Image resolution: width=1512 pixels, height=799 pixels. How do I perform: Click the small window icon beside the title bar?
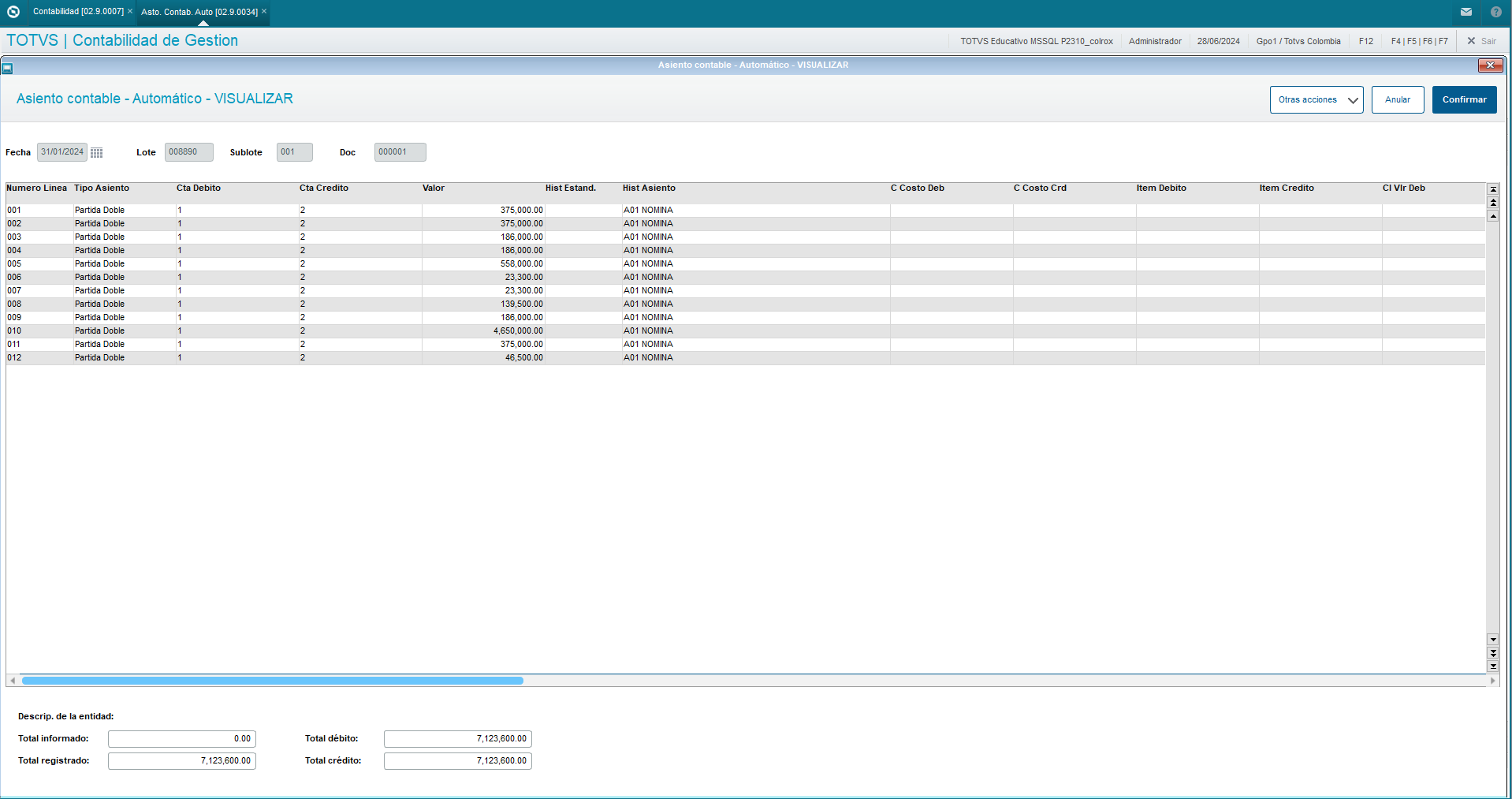tap(7, 69)
